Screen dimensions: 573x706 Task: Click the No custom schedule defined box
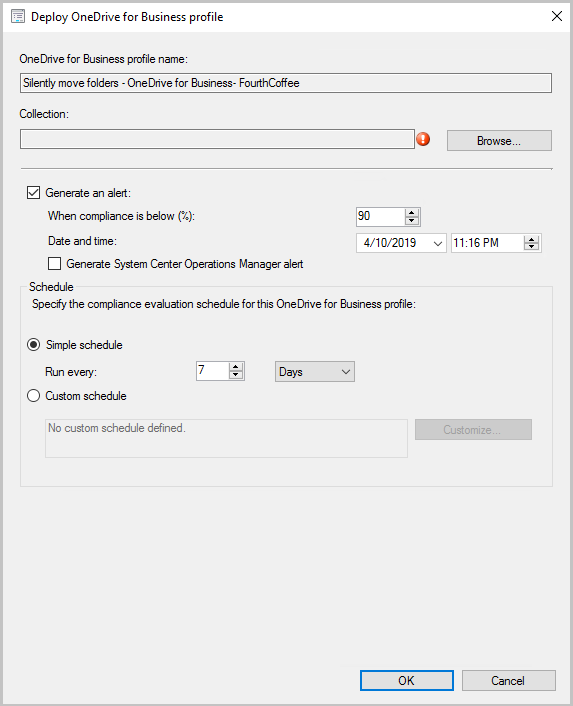click(226, 439)
